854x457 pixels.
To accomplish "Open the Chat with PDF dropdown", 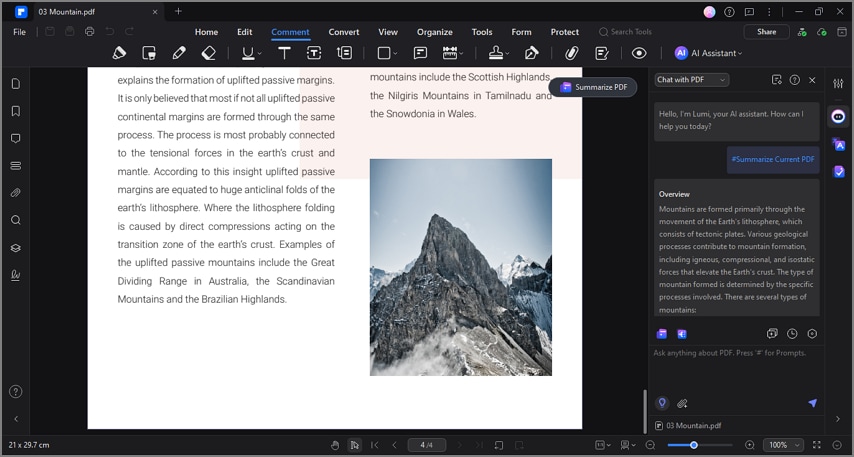I will [x=692, y=80].
